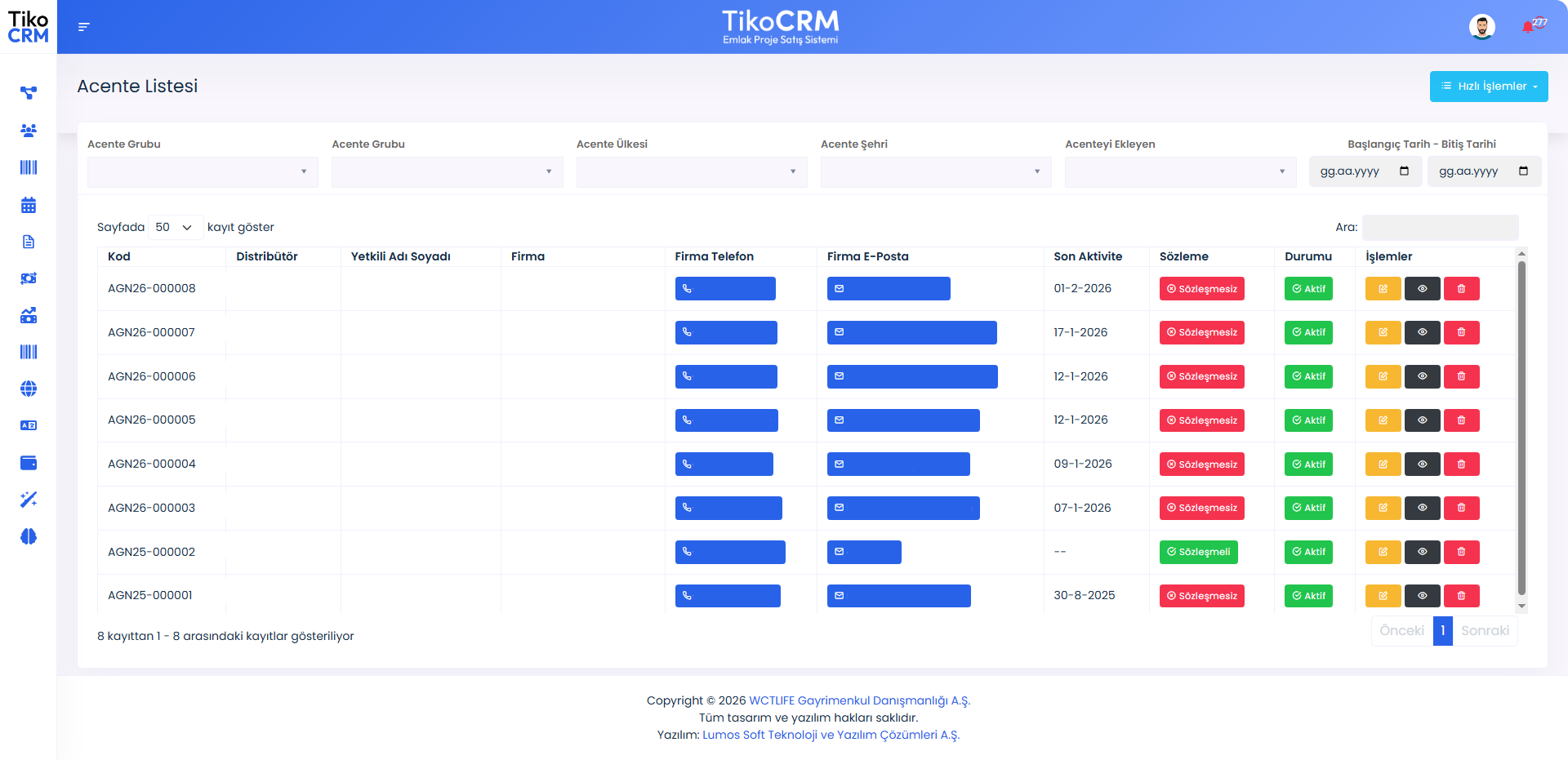Open the notification bell icon
Image resolution: width=1568 pixels, height=760 pixels.
(x=1528, y=27)
